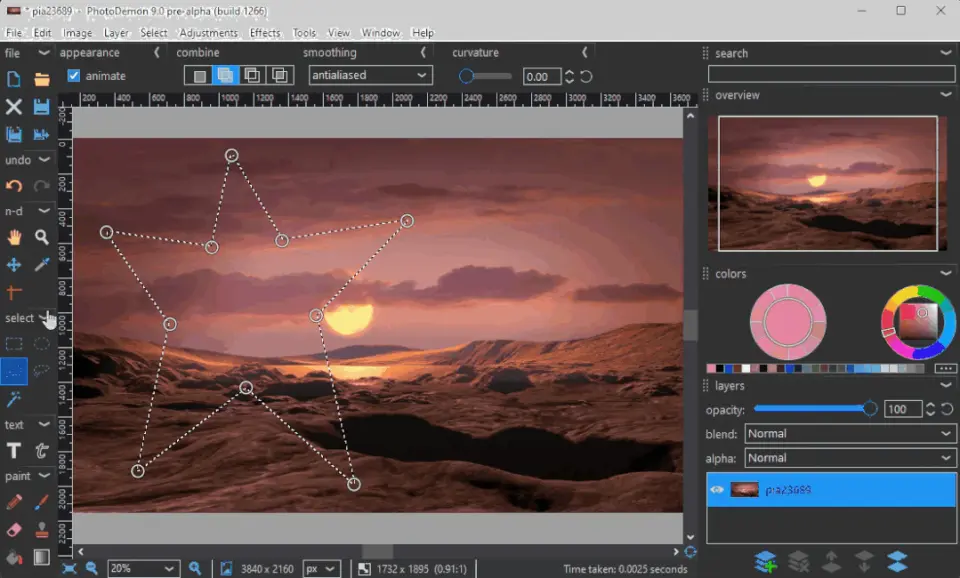The height and width of the screenshot is (578, 960).
Task: Select the Eraser tool
Action: coord(13,530)
